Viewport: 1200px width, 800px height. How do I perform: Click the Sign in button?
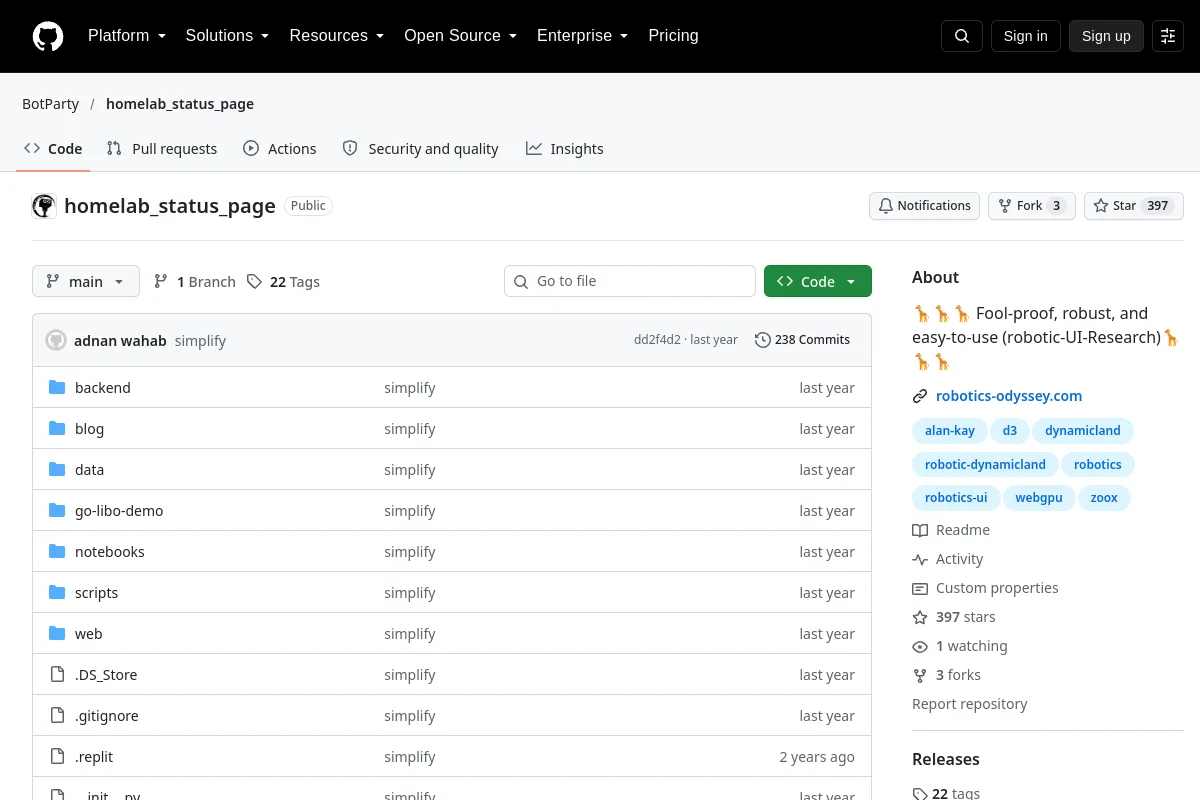1026,36
